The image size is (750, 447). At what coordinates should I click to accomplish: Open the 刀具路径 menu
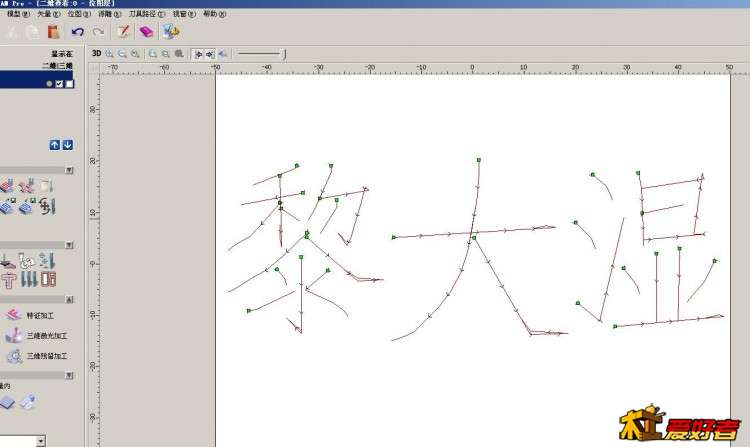[x=147, y=14]
